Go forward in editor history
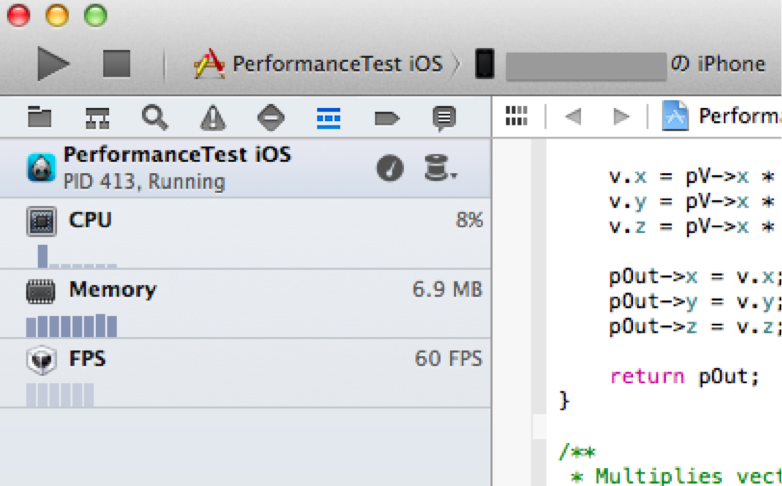The image size is (782, 486). coord(621,116)
